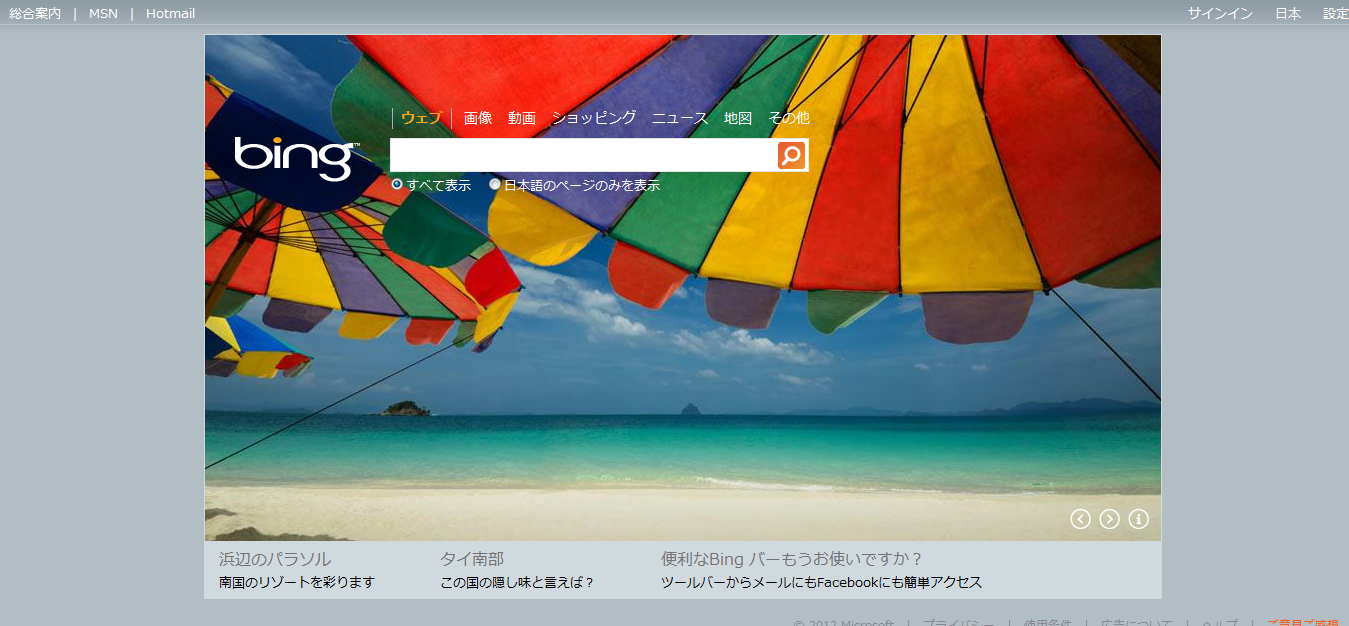Switch to the 画像 search tab

[478, 118]
